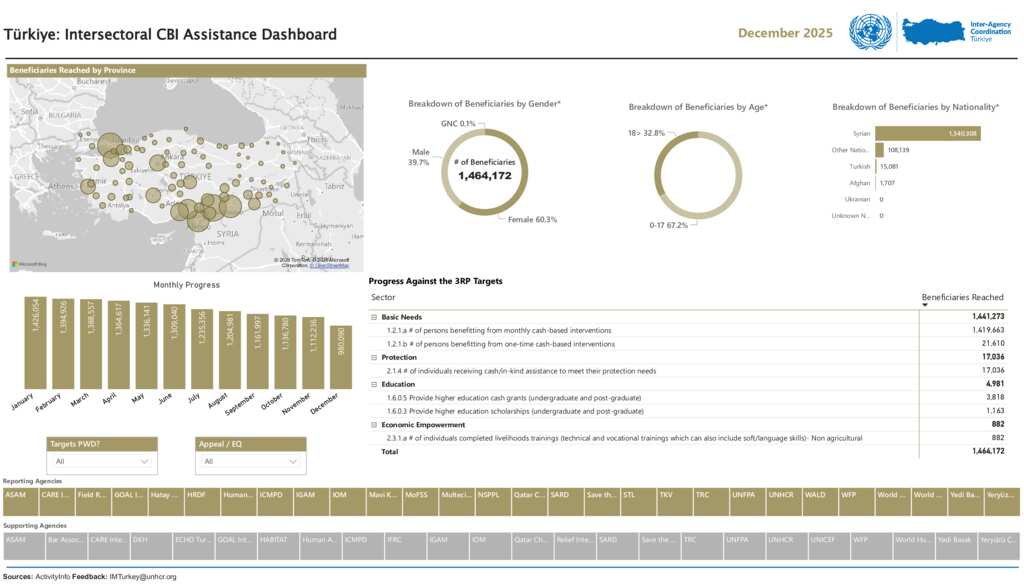Collapse the Education sector row
Screen dimensions: 1024x587
click(x=374, y=384)
